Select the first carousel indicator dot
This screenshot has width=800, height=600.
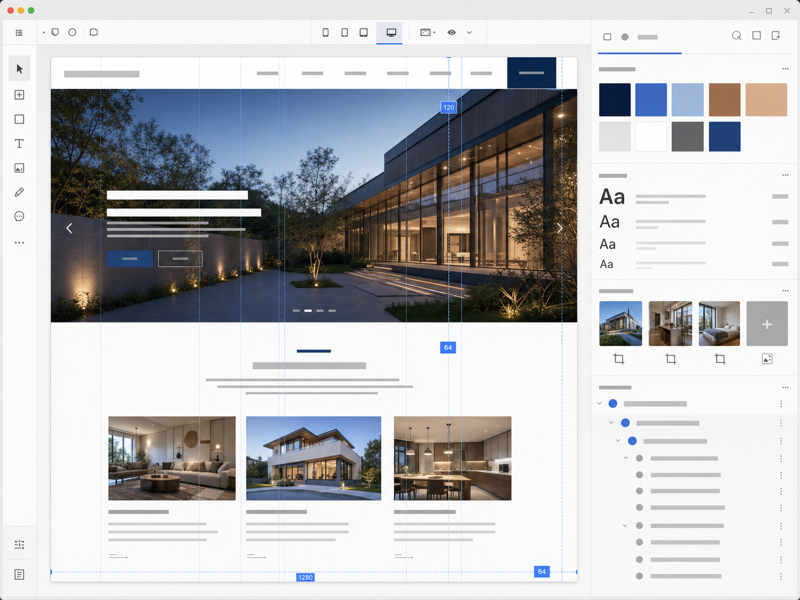pyautogui.click(x=296, y=310)
